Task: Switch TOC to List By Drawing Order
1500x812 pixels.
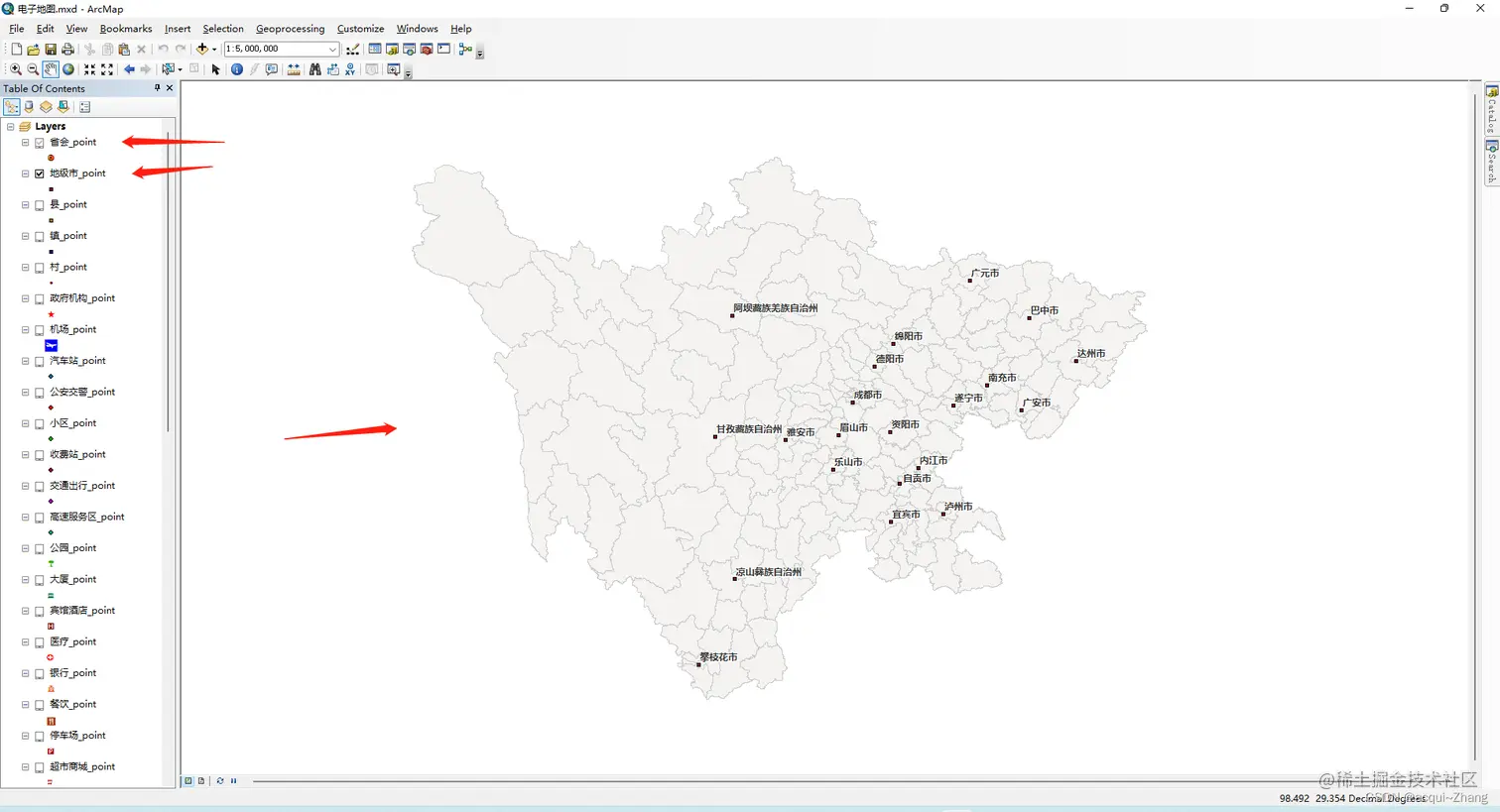Action: [x=12, y=107]
